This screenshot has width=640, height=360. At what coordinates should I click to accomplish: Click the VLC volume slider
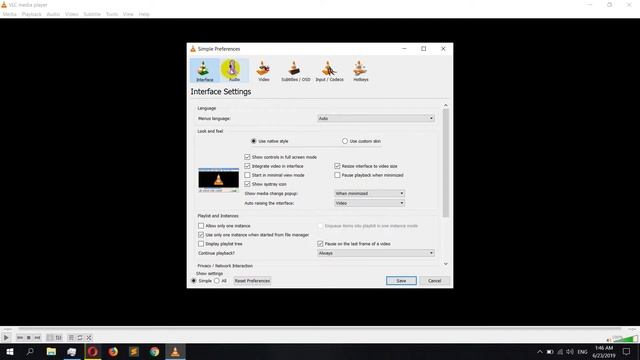[x=625, y=339]
